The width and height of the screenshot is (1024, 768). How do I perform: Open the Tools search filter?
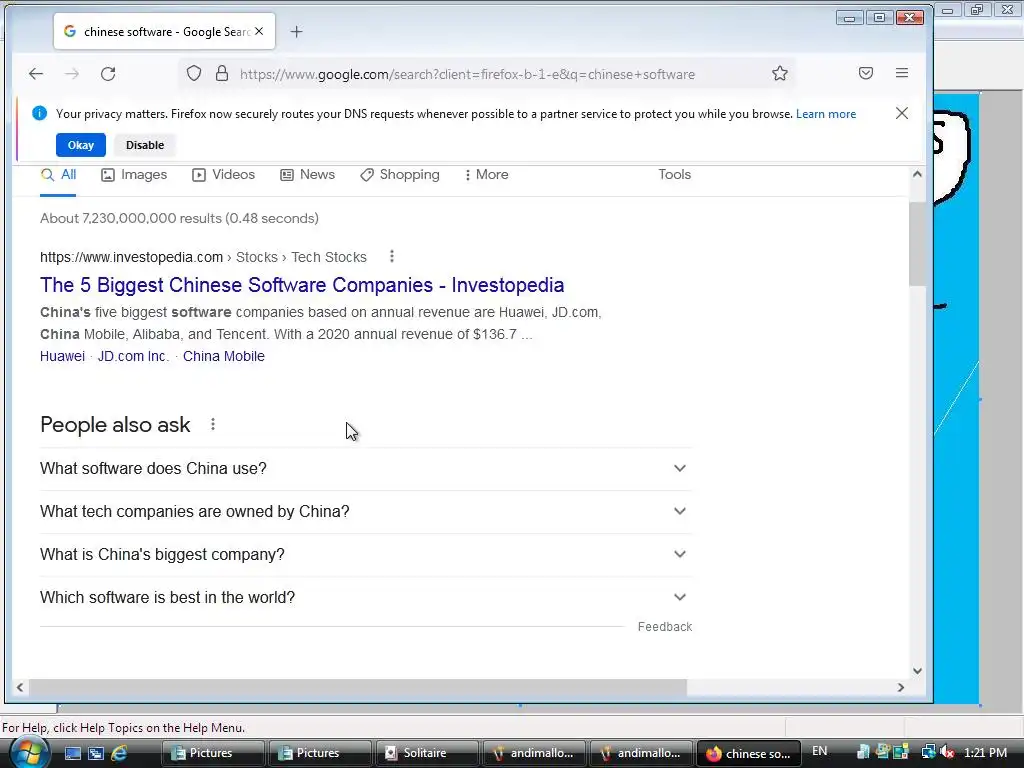point(675,175)
